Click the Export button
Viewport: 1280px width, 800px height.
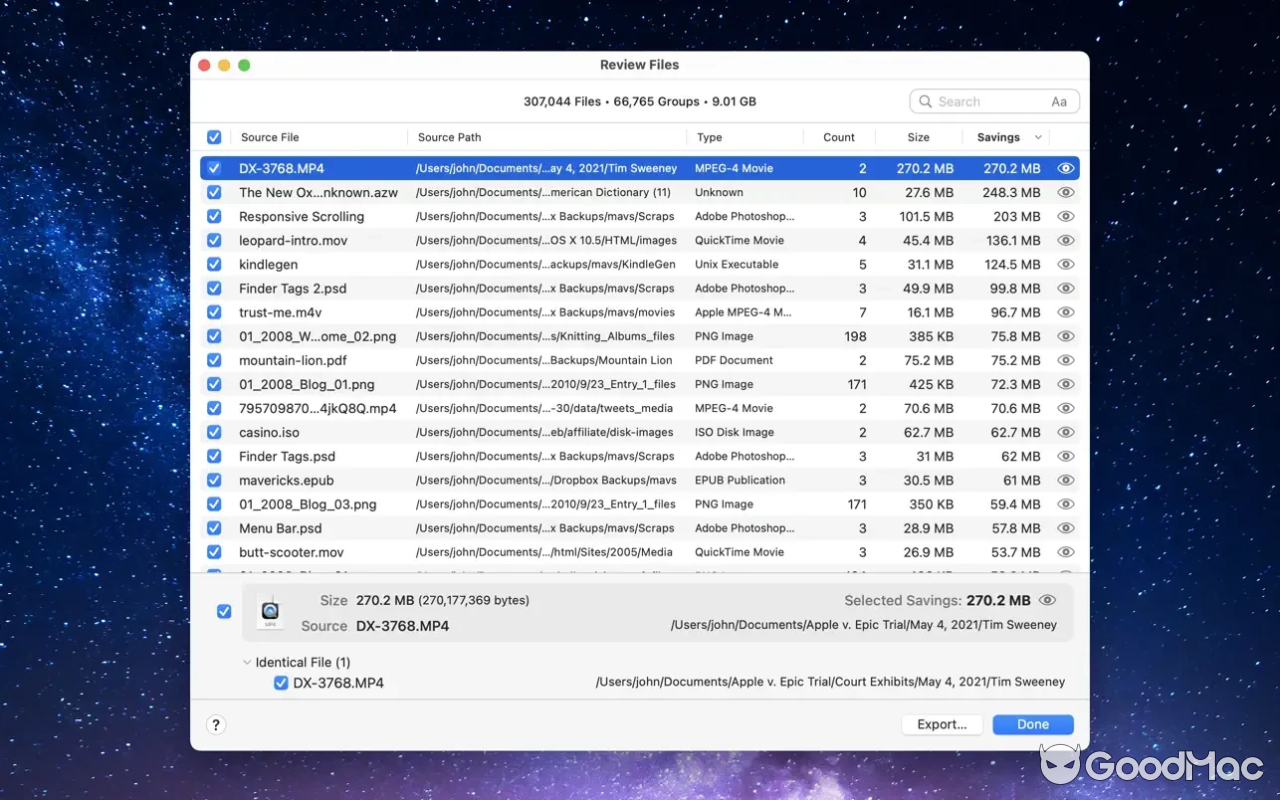pos(941,724)
